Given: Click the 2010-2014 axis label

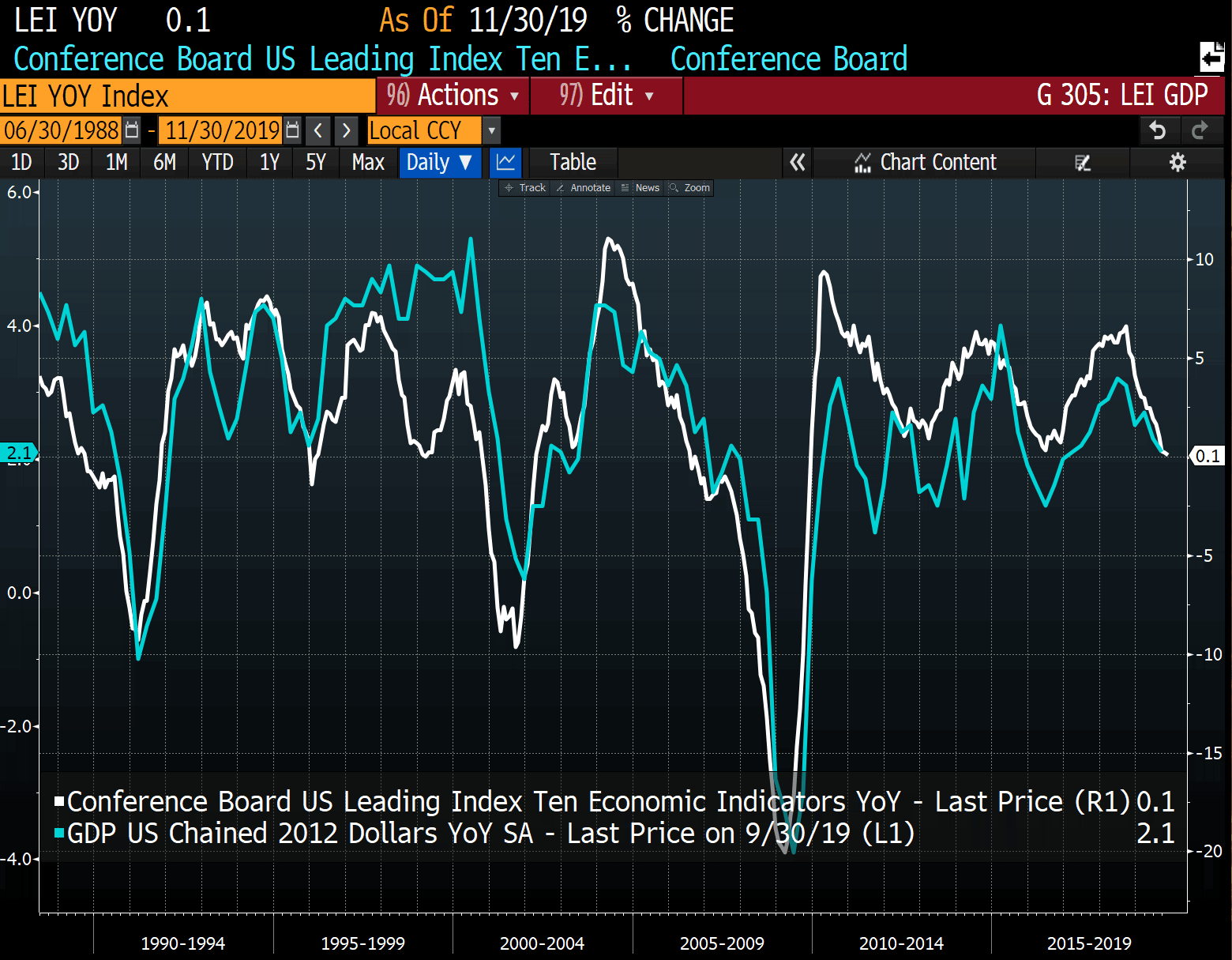Looking at the screenshot, I should click(901, 943).
